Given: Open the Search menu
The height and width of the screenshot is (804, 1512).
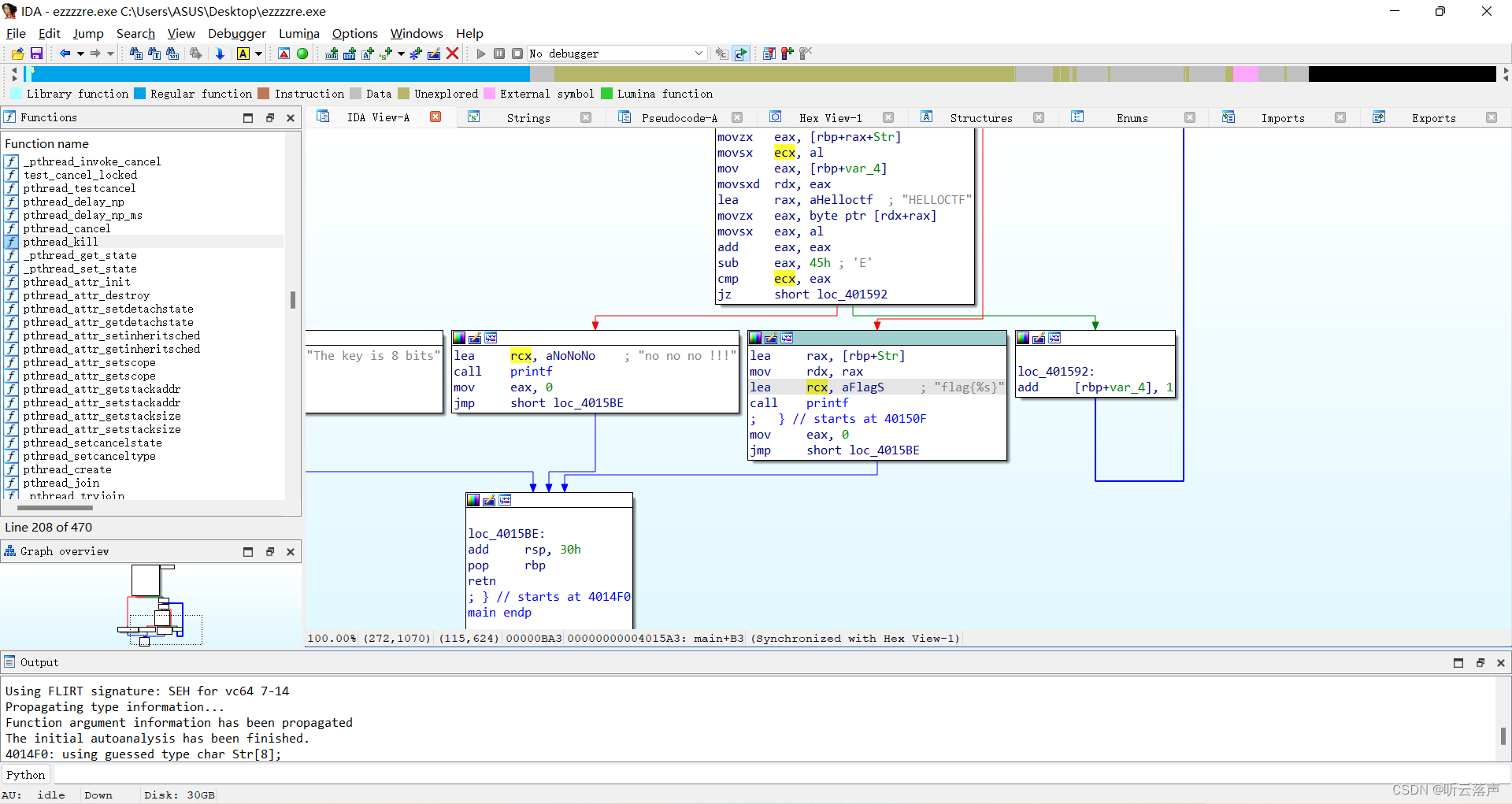Looking at the screenshot, I should tap(135, 33).
